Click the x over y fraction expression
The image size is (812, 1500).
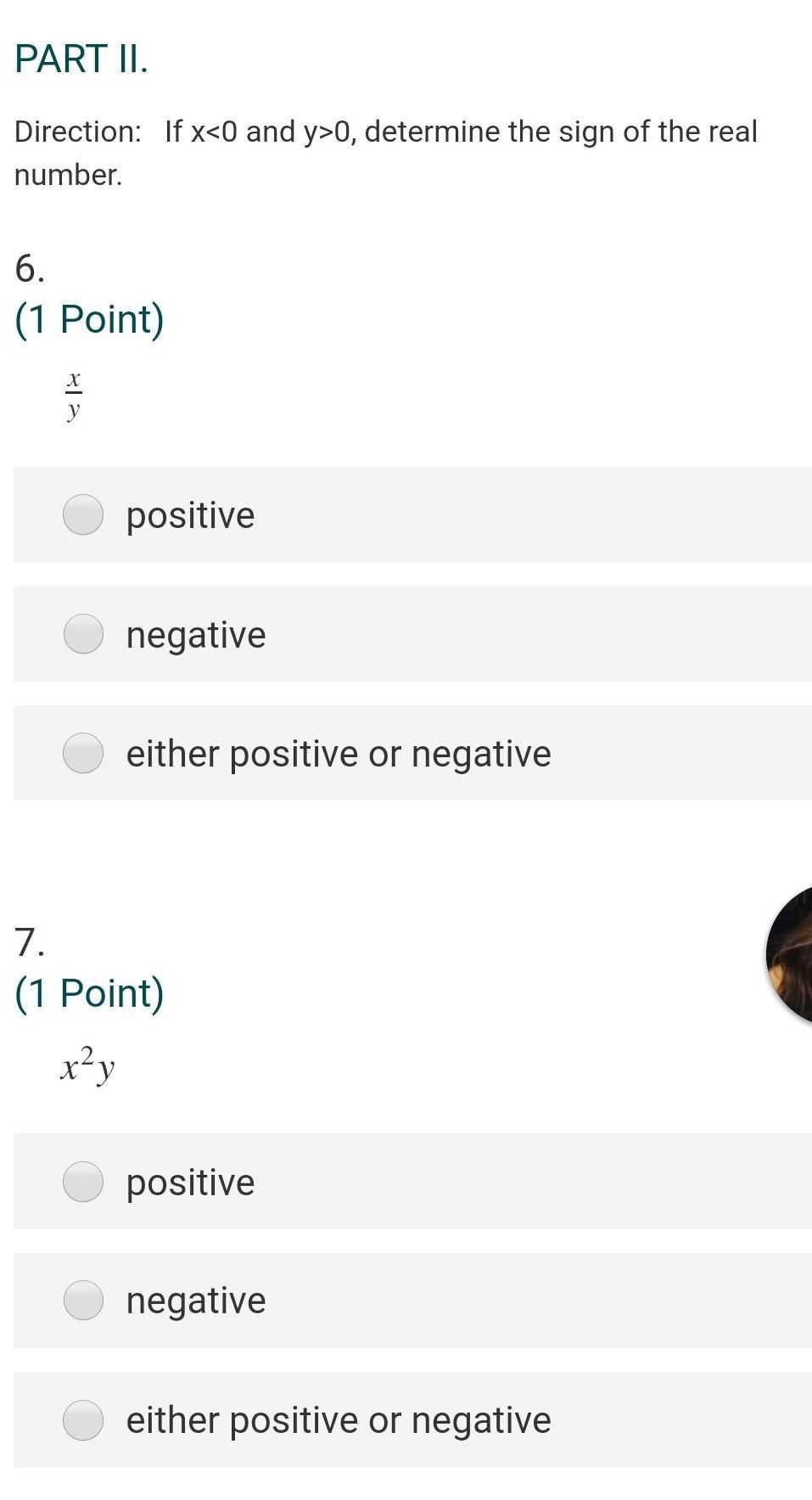74,394
